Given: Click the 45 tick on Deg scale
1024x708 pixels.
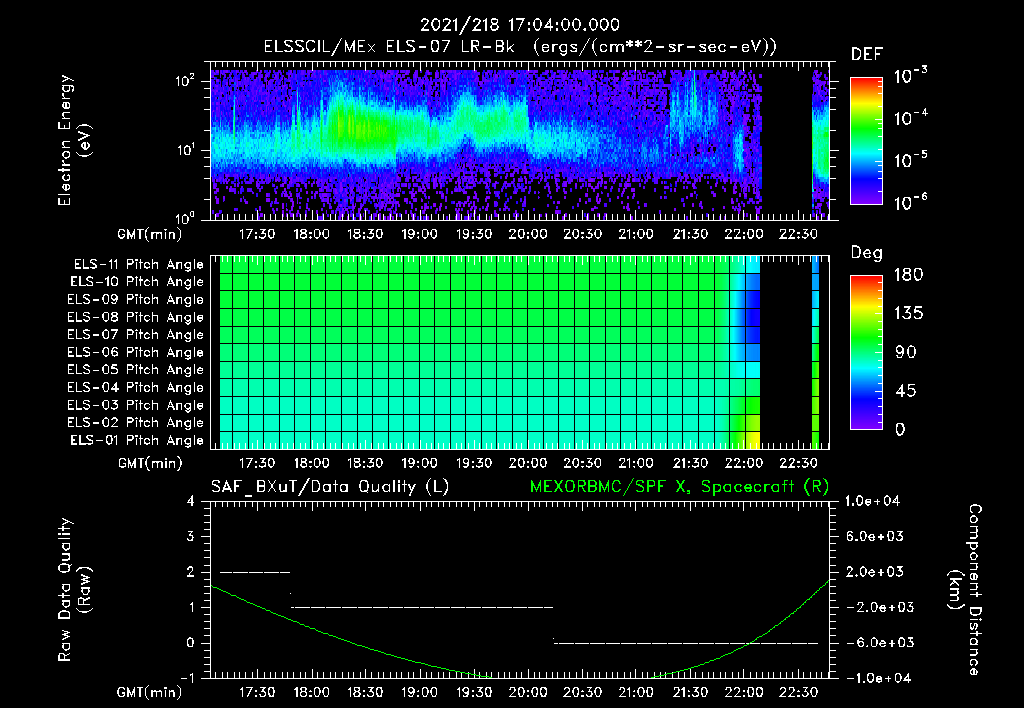Looking at the screenshot, I should 905,391.
